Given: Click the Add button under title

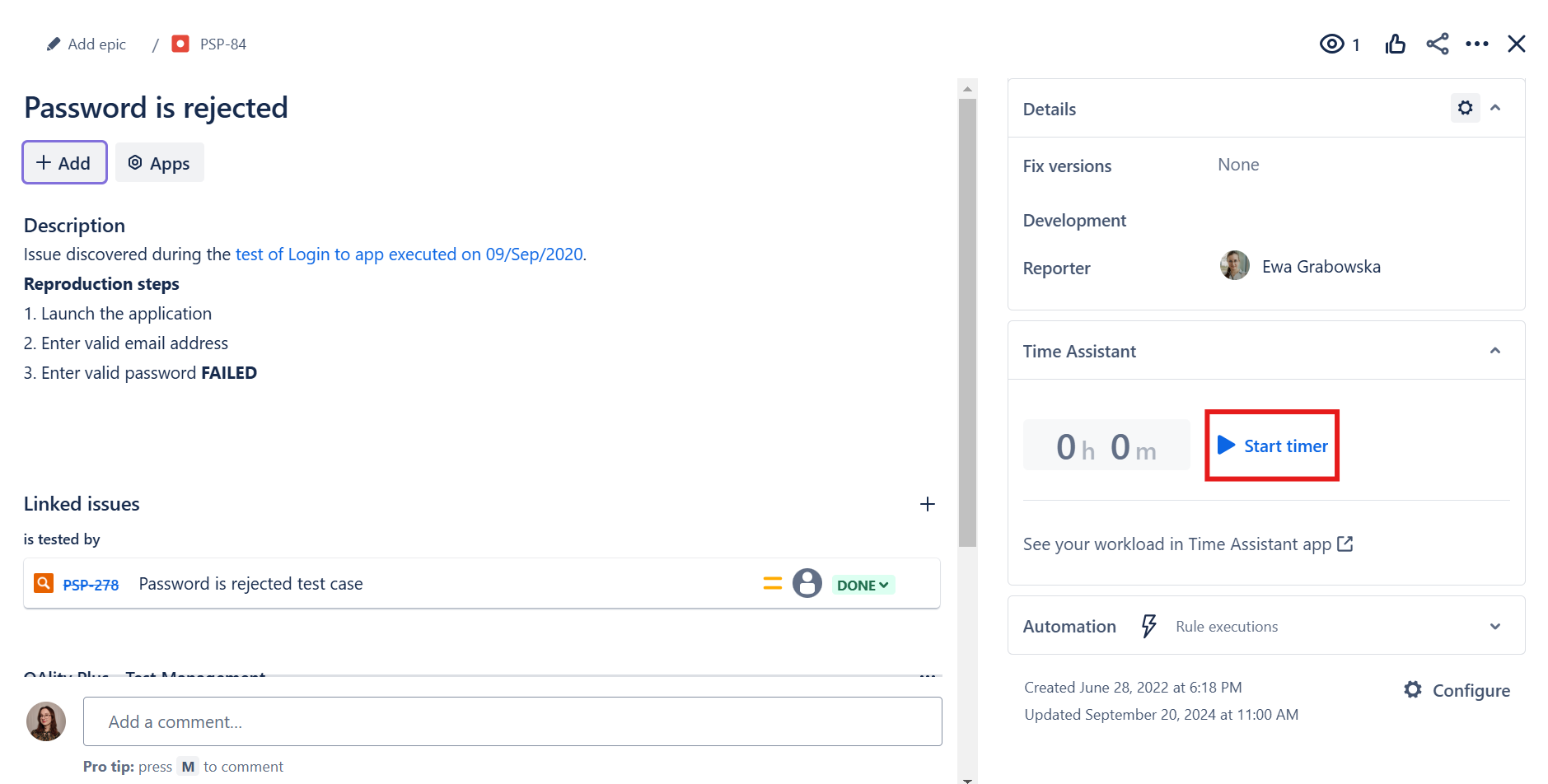Looking at the screenshot, I should [x=64, y=163].
